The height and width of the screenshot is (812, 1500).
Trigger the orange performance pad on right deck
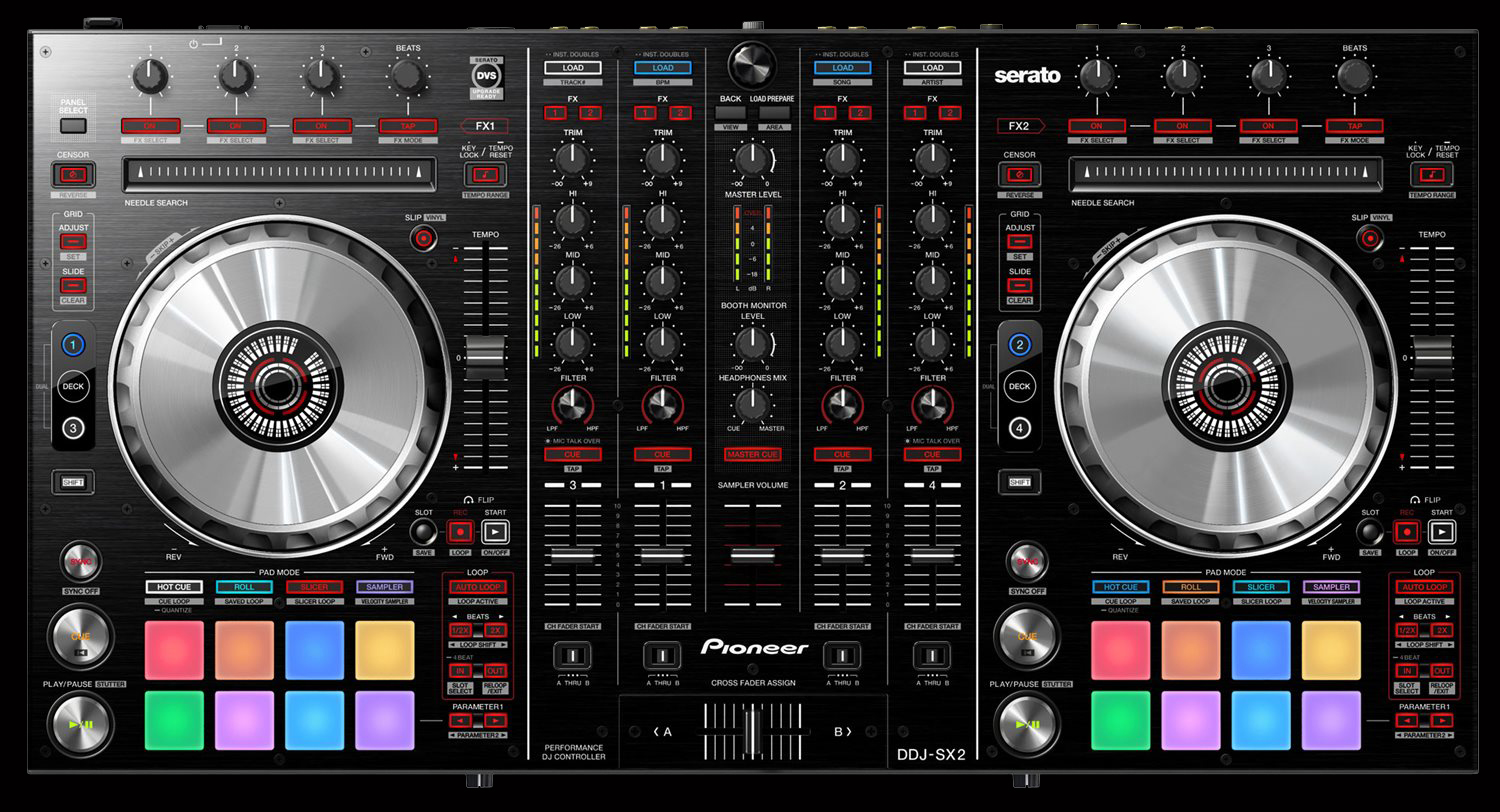click(1191, 650)
